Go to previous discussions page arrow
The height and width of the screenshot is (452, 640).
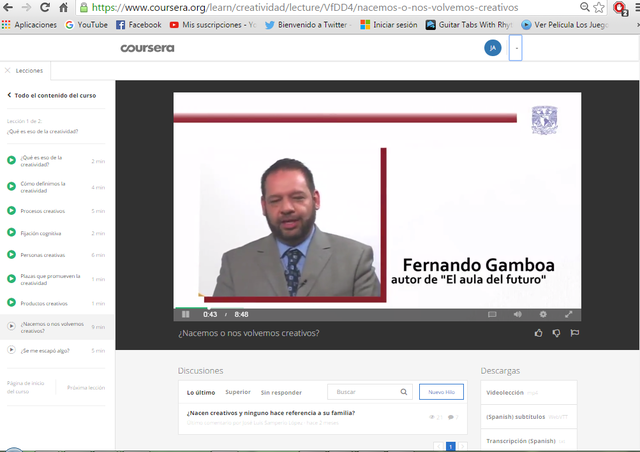[x=438, y=447]
